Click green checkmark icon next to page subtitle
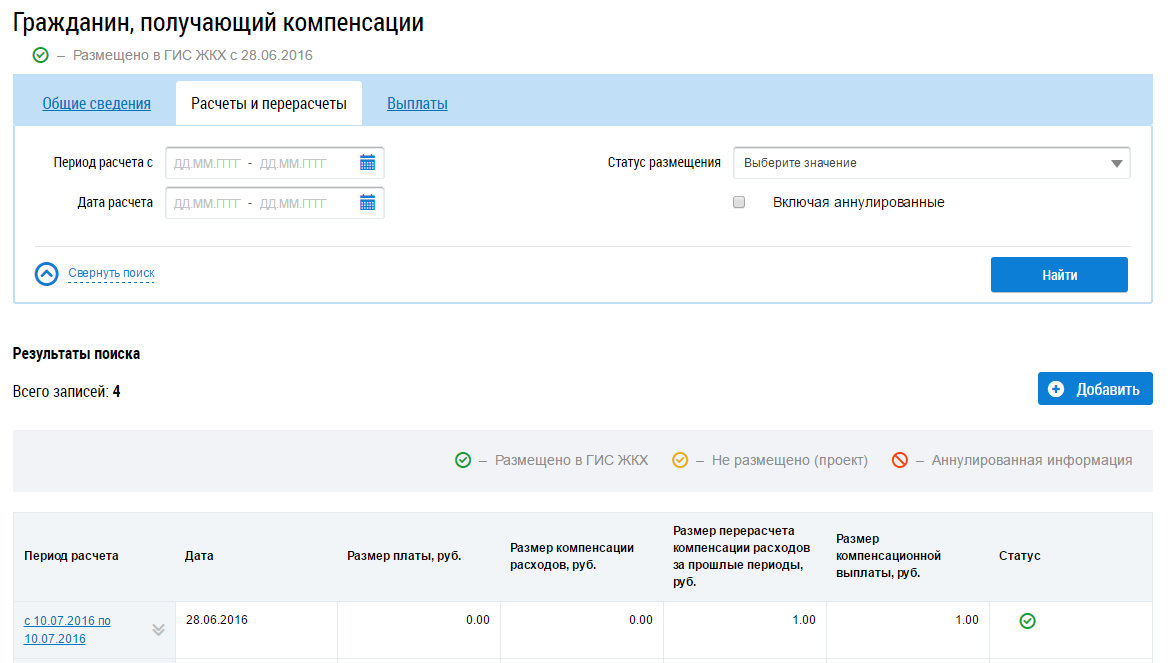 [x=40, y=55]
